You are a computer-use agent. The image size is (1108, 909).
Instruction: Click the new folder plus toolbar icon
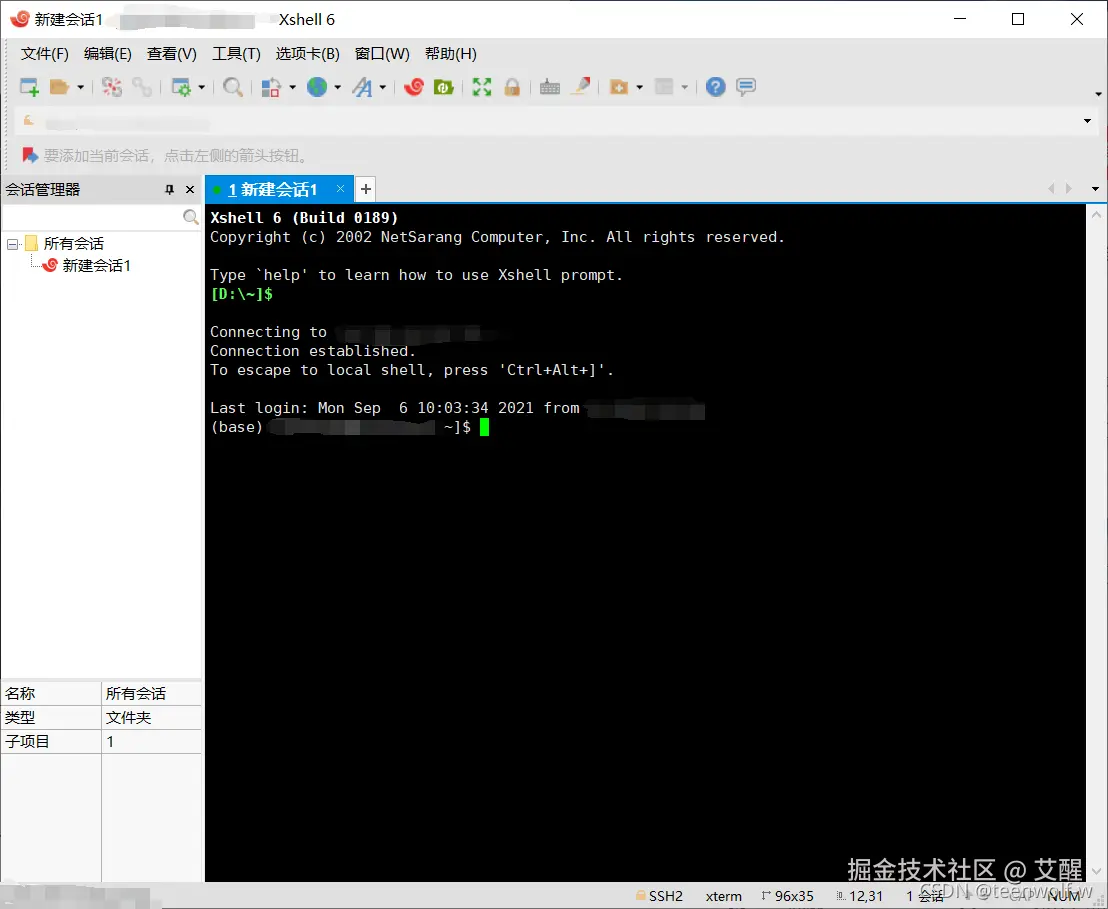tap(619, 87)
